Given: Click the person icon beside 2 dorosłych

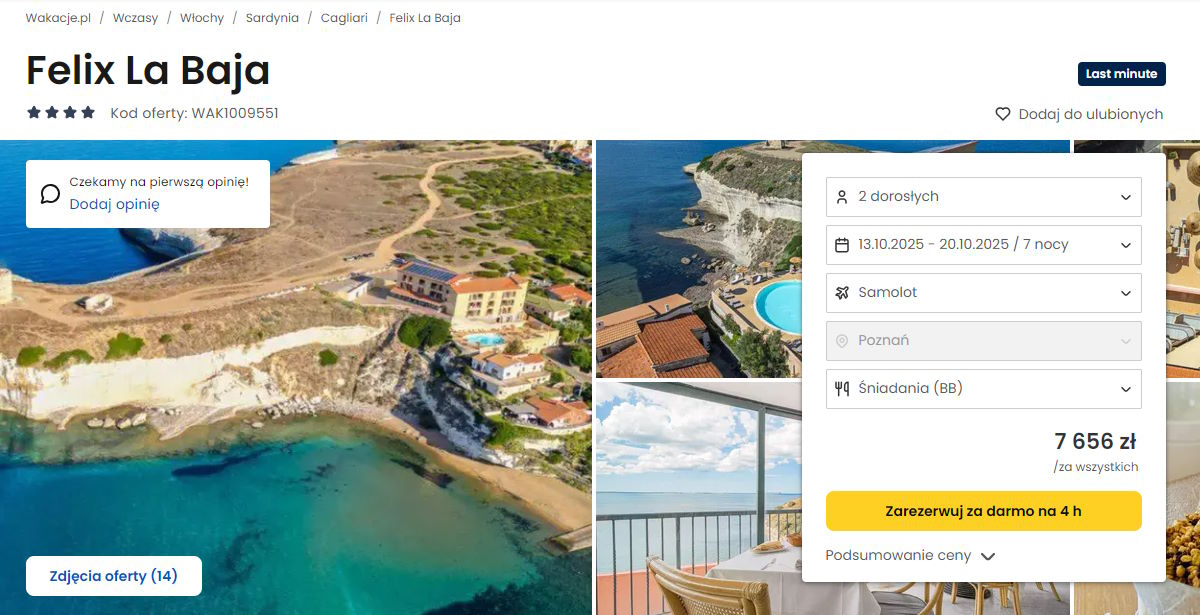Looking at the screenshot, I should pyautogui.click(x=841, y=197).
